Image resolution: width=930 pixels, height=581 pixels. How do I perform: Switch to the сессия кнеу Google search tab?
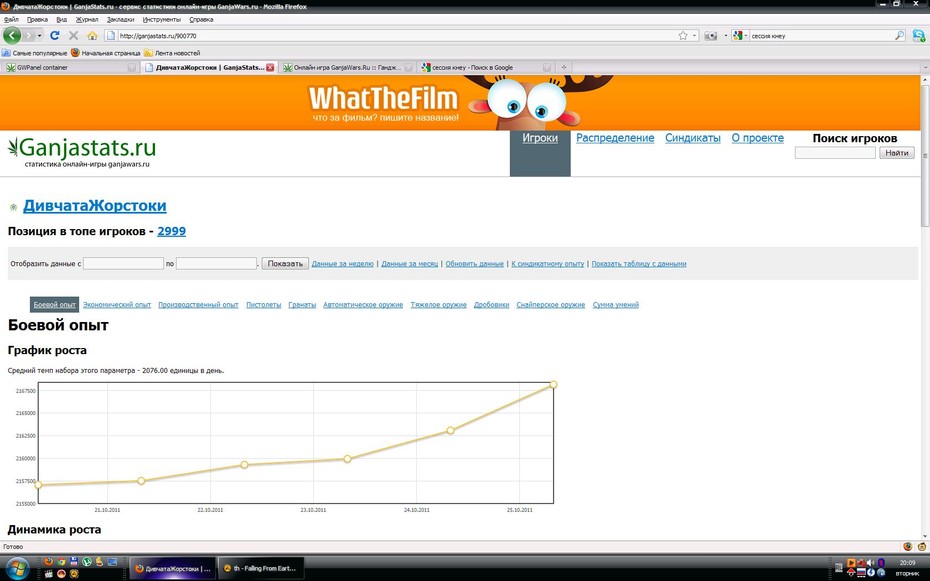[x=485, y=68]
